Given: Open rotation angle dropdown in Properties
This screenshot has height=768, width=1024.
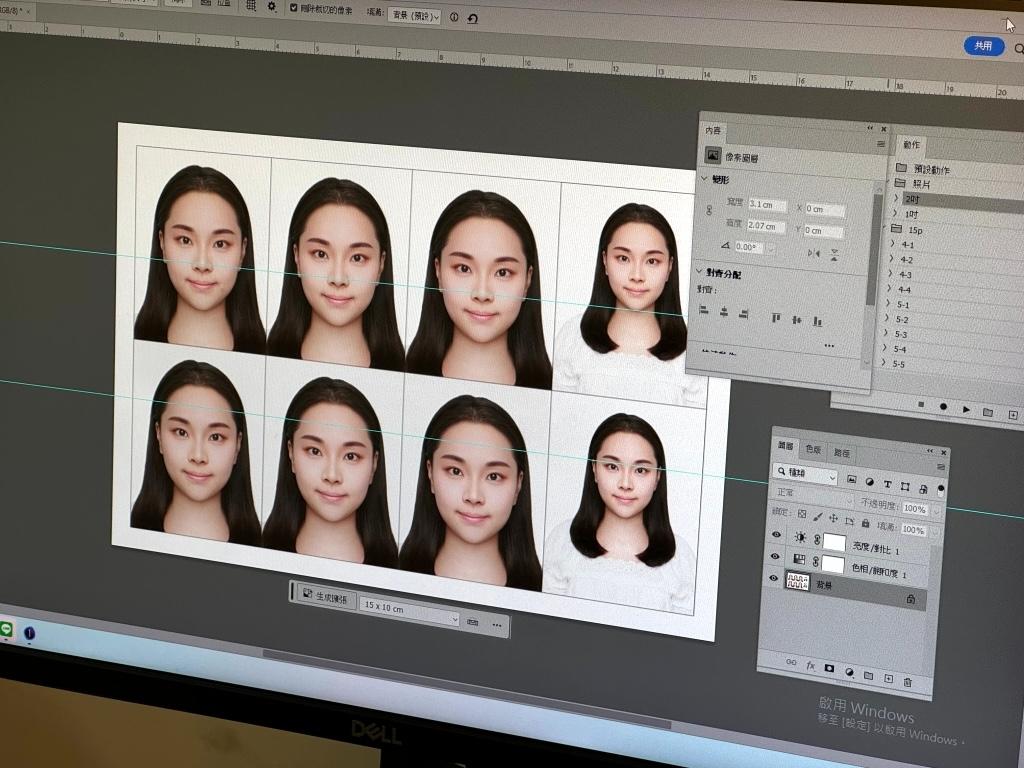Looking at the screenshot, I should [771, 249].
